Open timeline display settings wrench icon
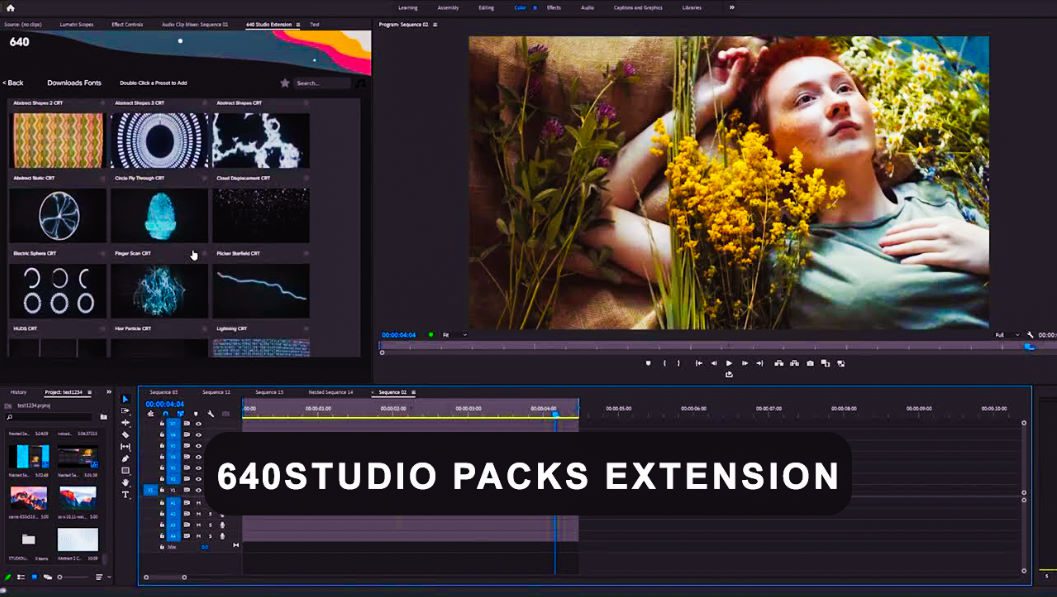 (x=211, y=414)
